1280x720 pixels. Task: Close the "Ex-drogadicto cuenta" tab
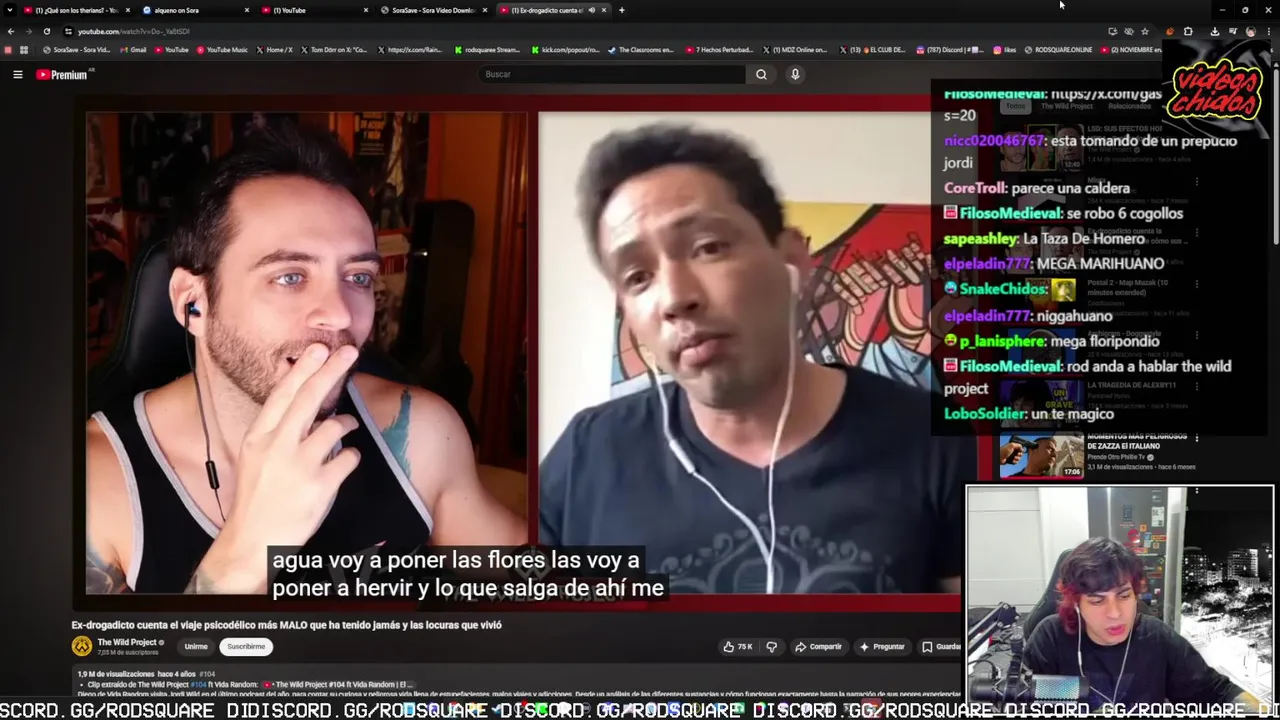[x=604, y=10]
